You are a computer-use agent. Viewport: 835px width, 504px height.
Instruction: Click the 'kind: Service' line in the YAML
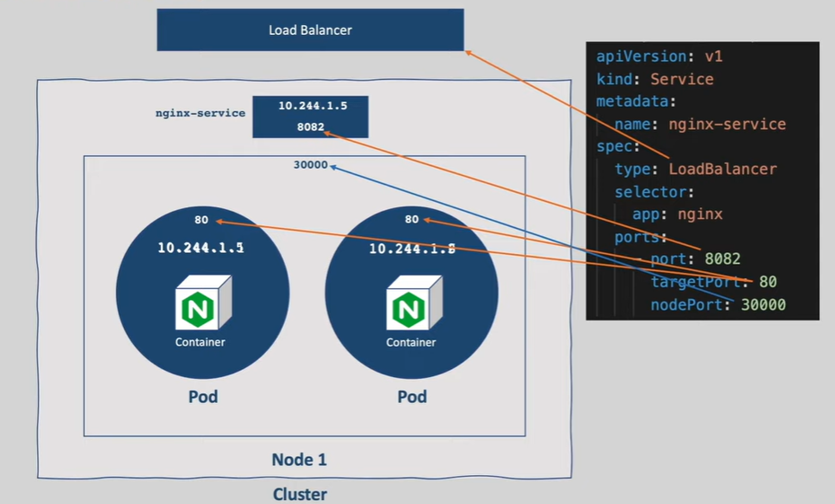point(654,78)
